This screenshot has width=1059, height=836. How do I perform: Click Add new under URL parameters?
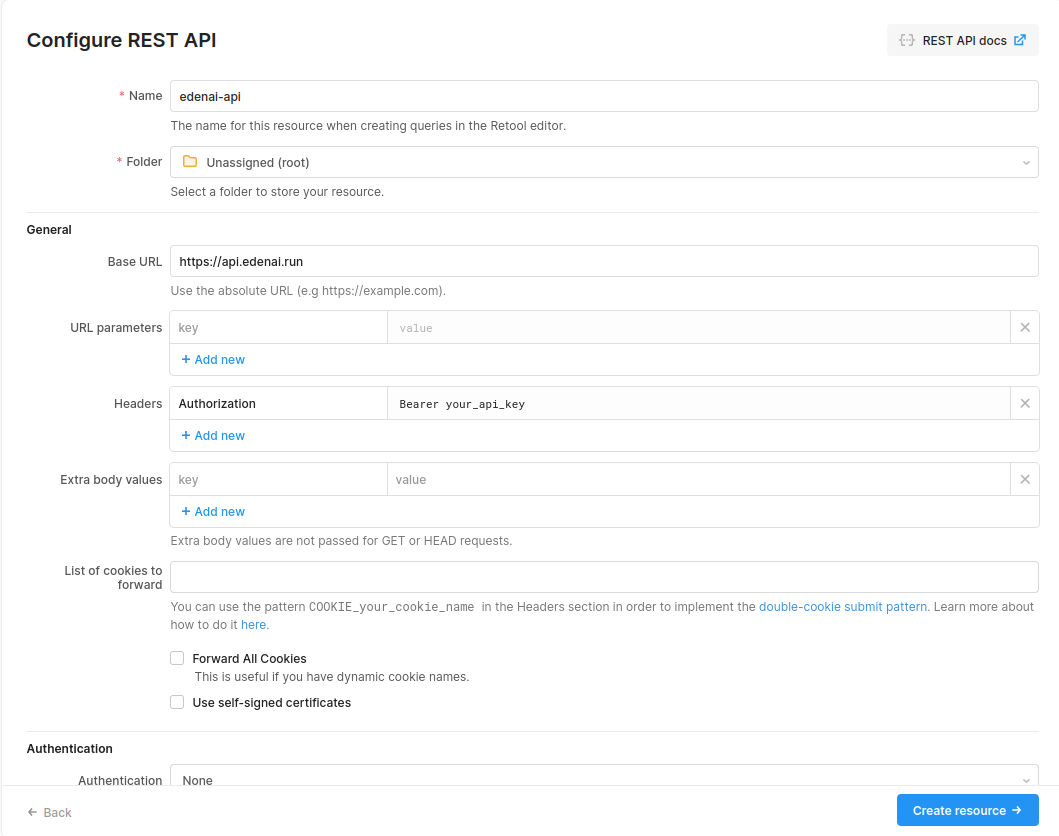coord(213,359)
